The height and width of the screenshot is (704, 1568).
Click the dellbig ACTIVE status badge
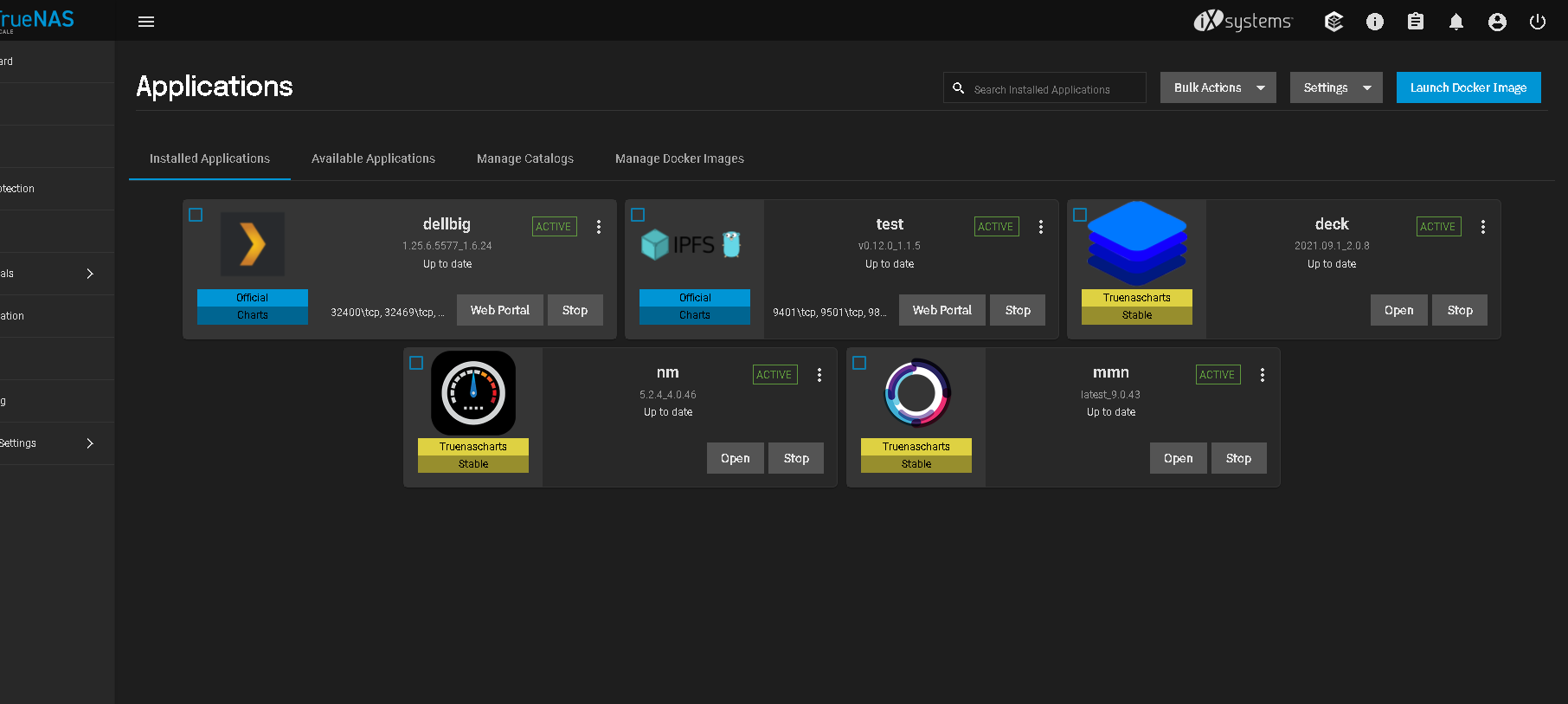pyautogui.click(x=554, y=227)
